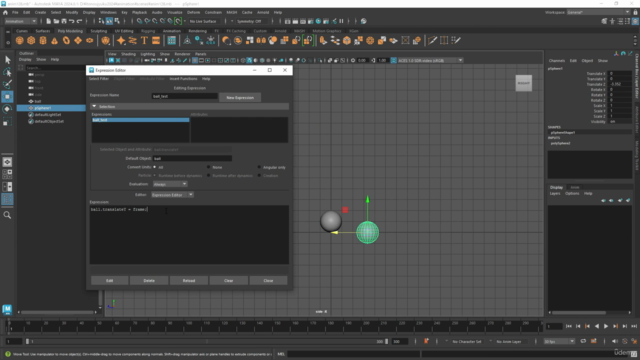Click the polygon Type text tool icon
Screen dimensions: 640x360
pos(144,40)
